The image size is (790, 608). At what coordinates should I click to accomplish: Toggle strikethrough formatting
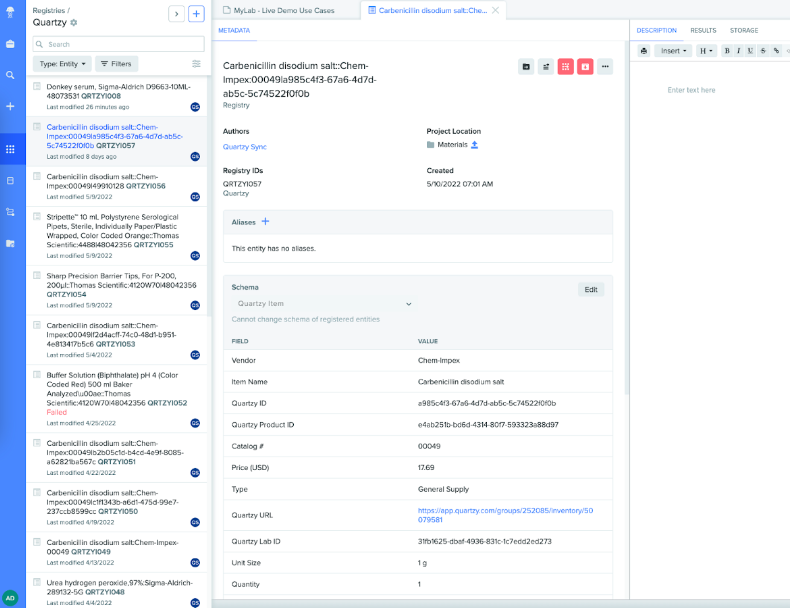click(x=763, y=51)
